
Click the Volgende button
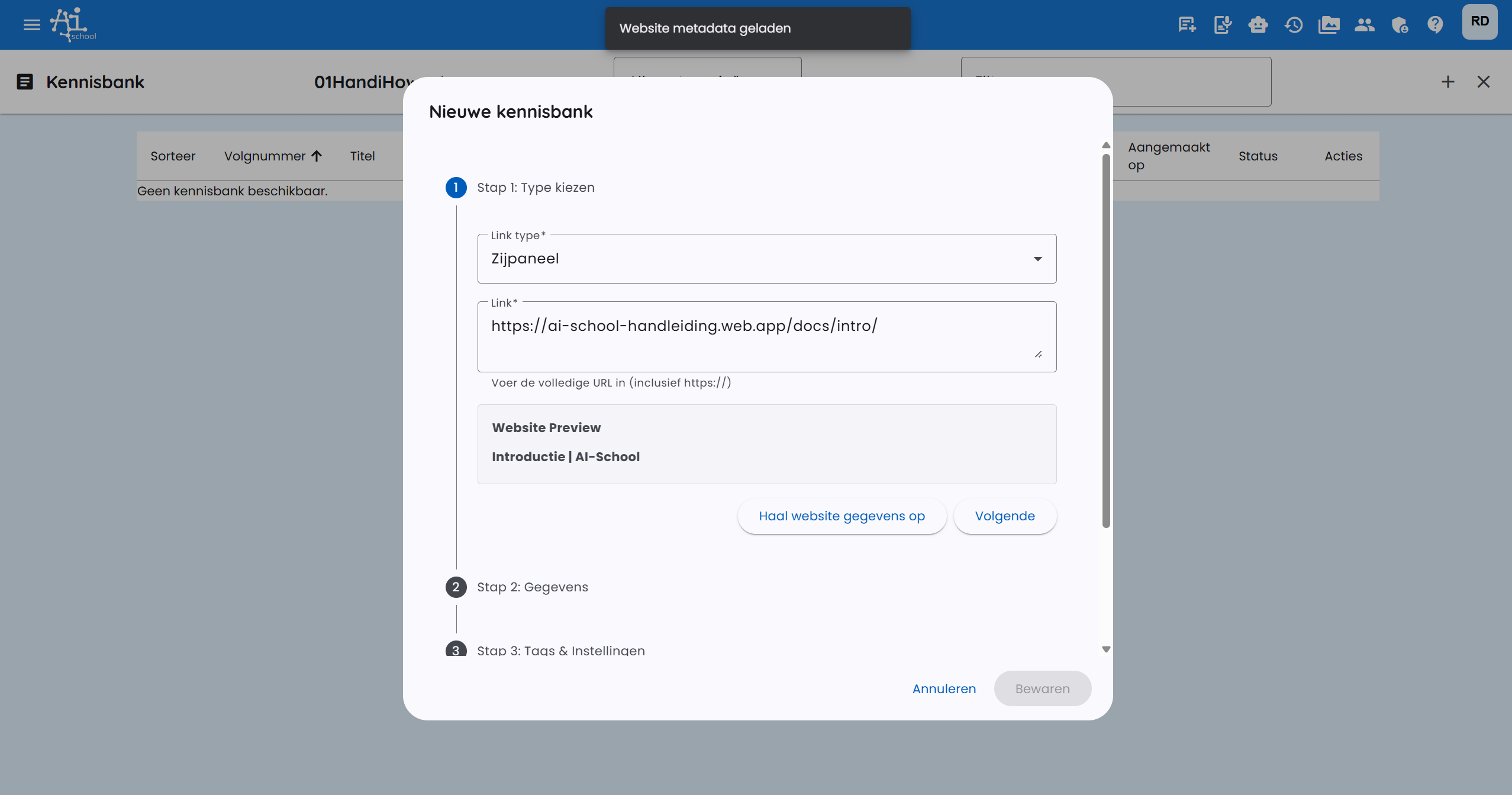click(x=1004, y=516)
